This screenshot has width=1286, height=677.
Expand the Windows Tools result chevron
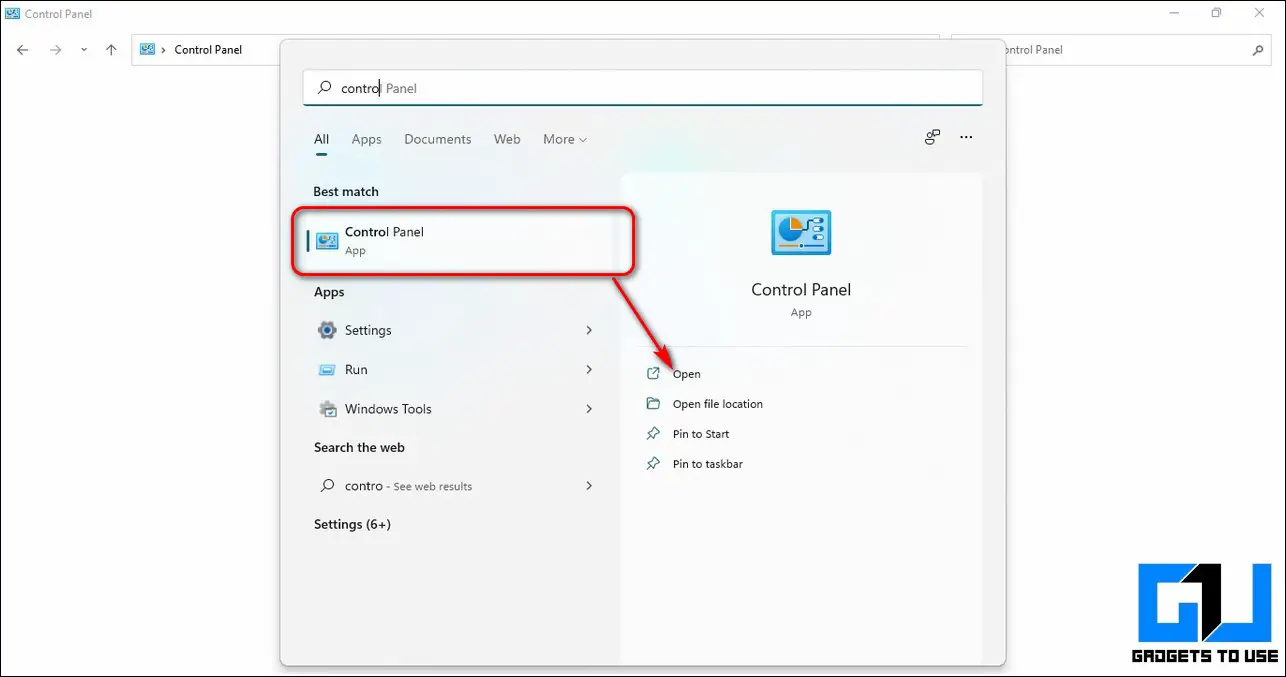pos(589,409)
